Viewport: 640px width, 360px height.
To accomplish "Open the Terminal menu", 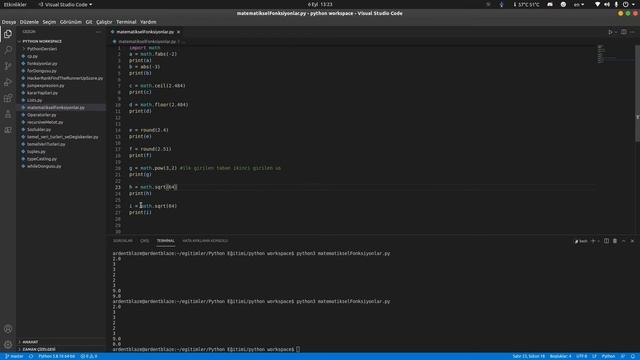I will (x=126, y=22).
